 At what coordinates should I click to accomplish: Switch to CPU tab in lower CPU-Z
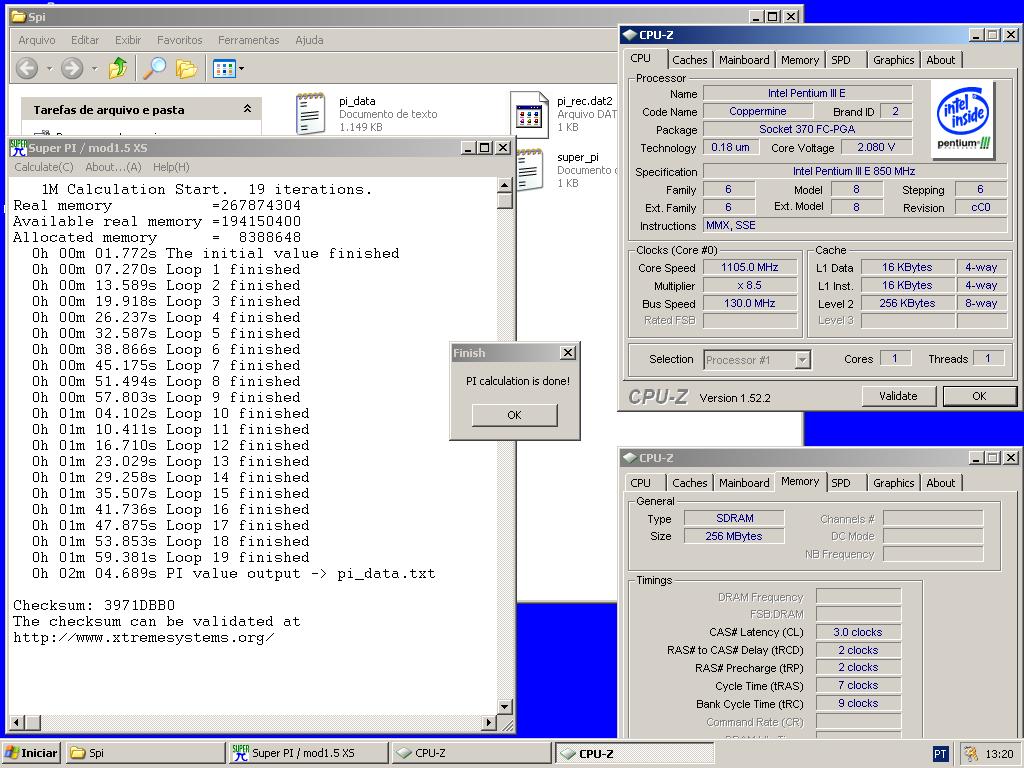641,483
